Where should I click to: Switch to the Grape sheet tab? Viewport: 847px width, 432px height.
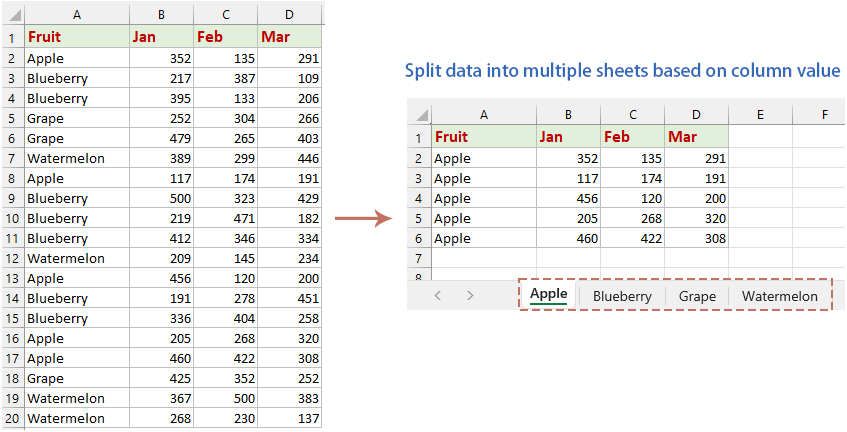pyautogui.click(x=697, y=296)
